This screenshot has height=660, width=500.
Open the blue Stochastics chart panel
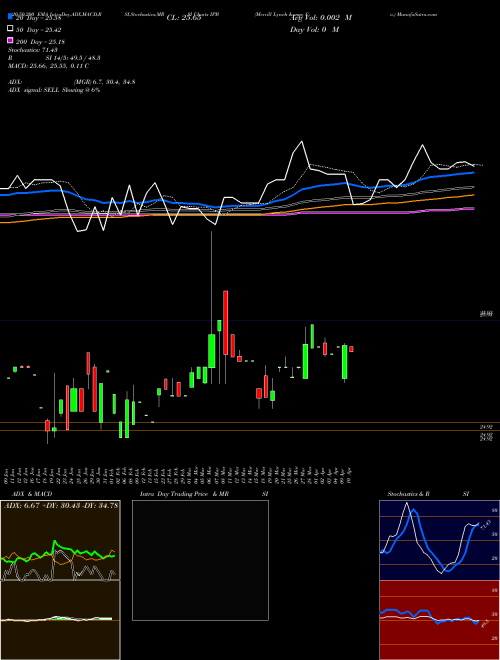(x=439, y=540)
